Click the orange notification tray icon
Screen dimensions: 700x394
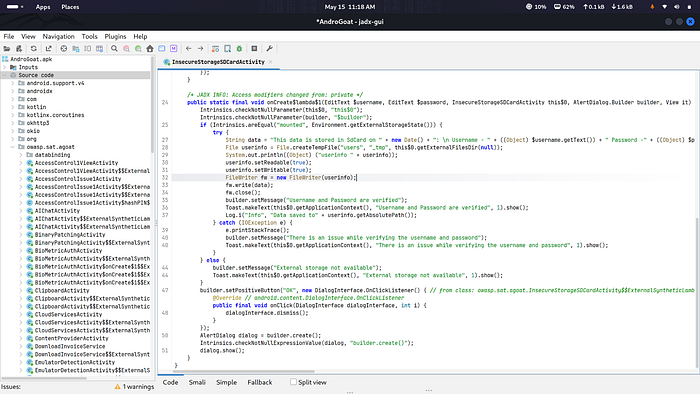[652, 7]
